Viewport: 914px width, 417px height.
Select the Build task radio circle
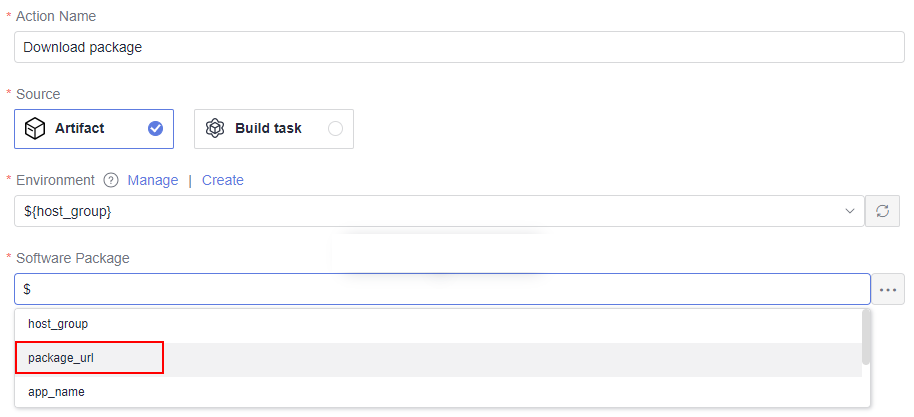pos(335,128)
